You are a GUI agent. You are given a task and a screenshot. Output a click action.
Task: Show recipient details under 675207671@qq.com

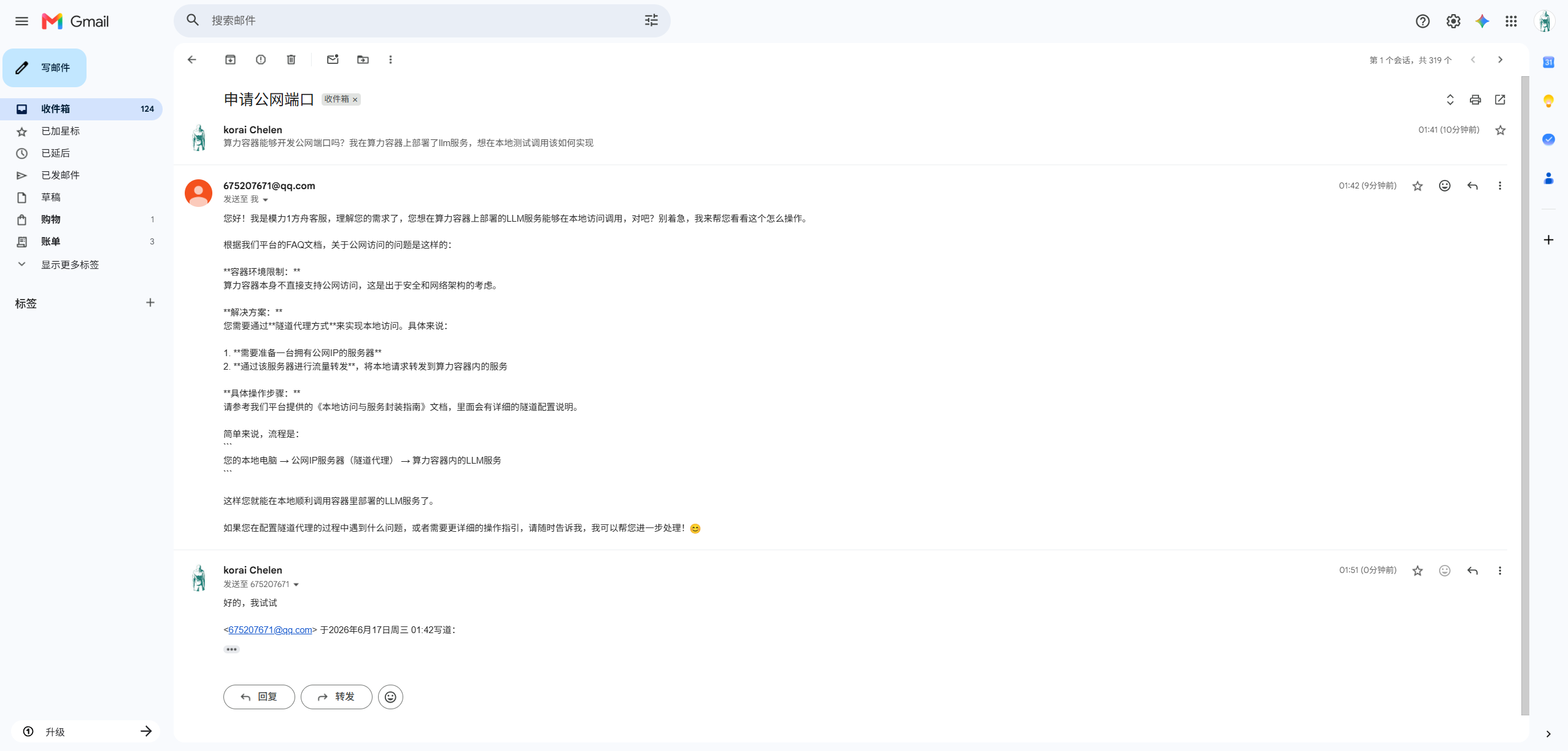point(265,200)
